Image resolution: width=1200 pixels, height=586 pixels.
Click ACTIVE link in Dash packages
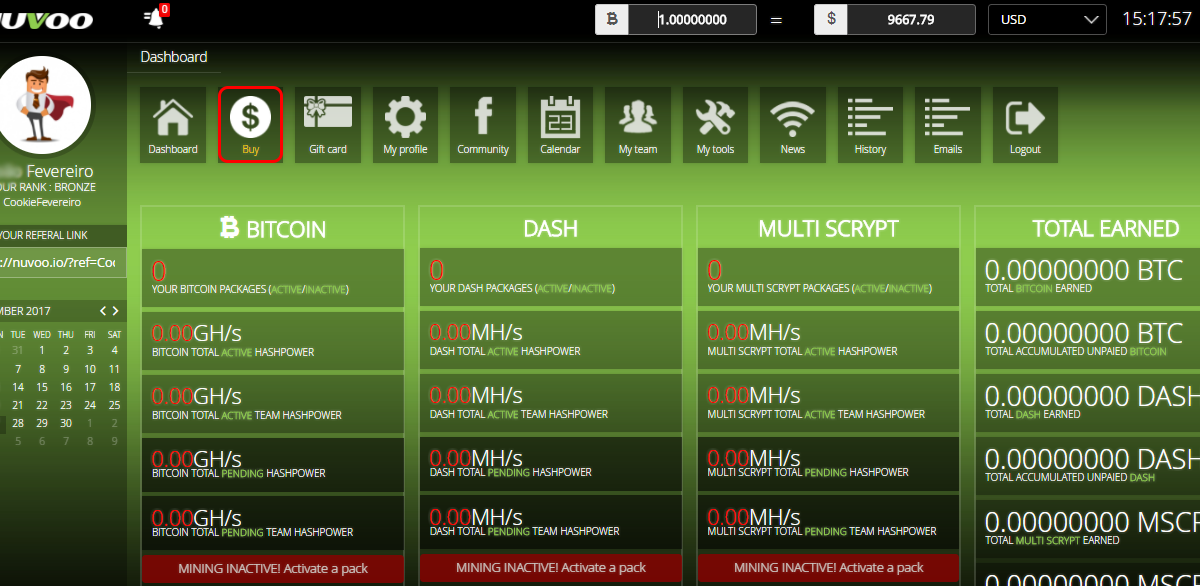pyautogui.click(x=553, y=289)
